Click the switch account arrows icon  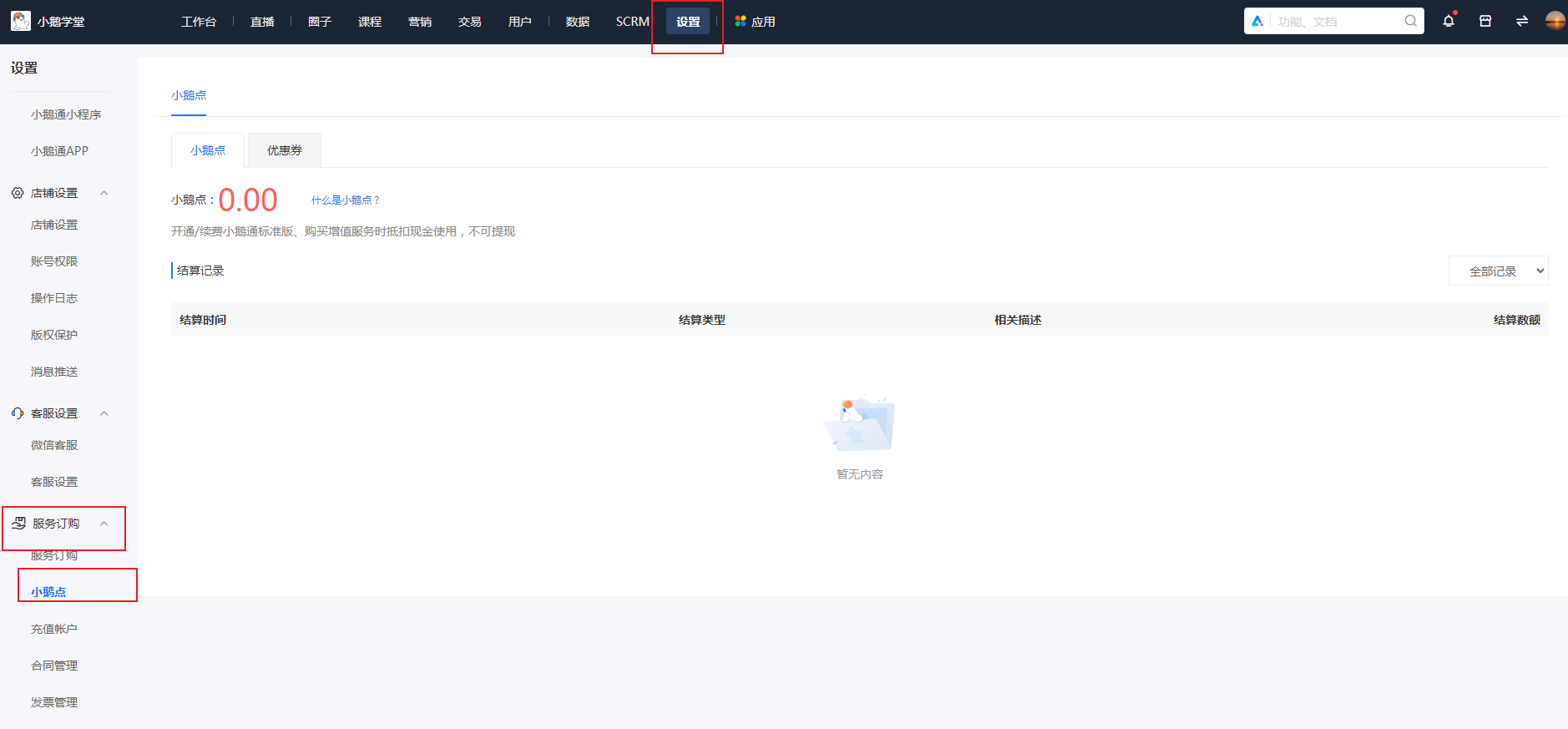[1521, 21]
